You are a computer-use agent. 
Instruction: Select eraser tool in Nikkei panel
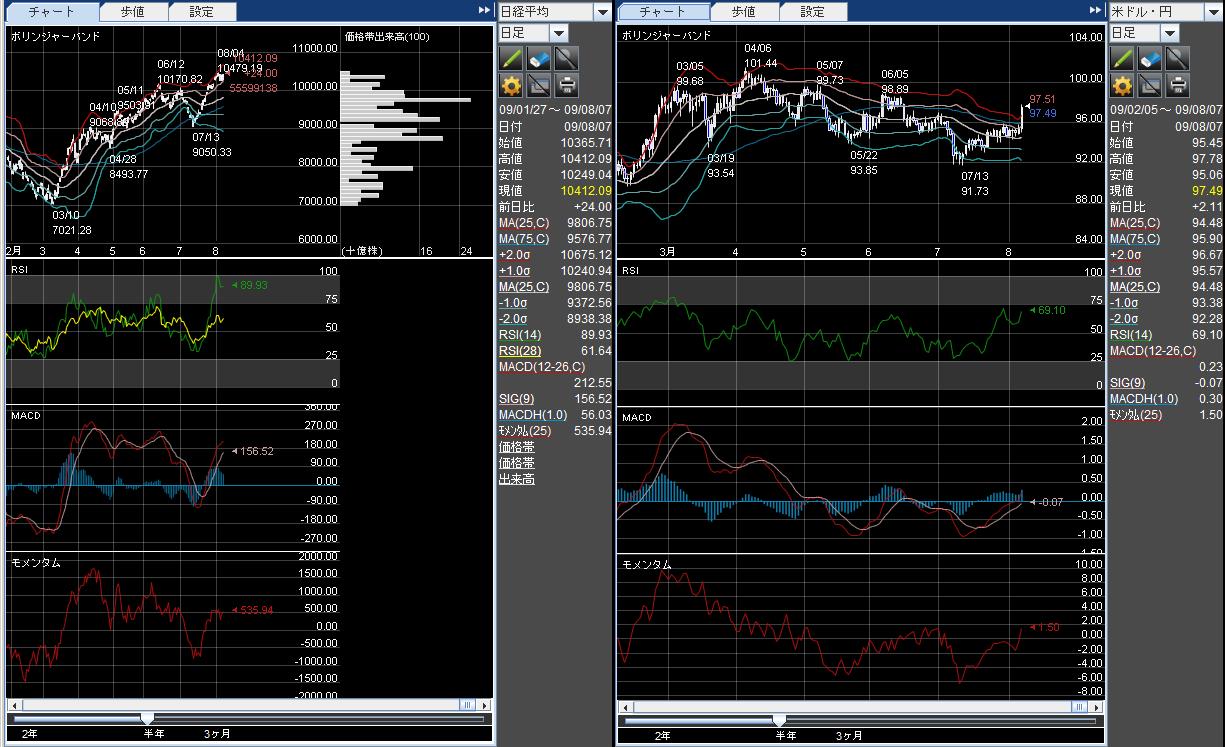(539, 58)
